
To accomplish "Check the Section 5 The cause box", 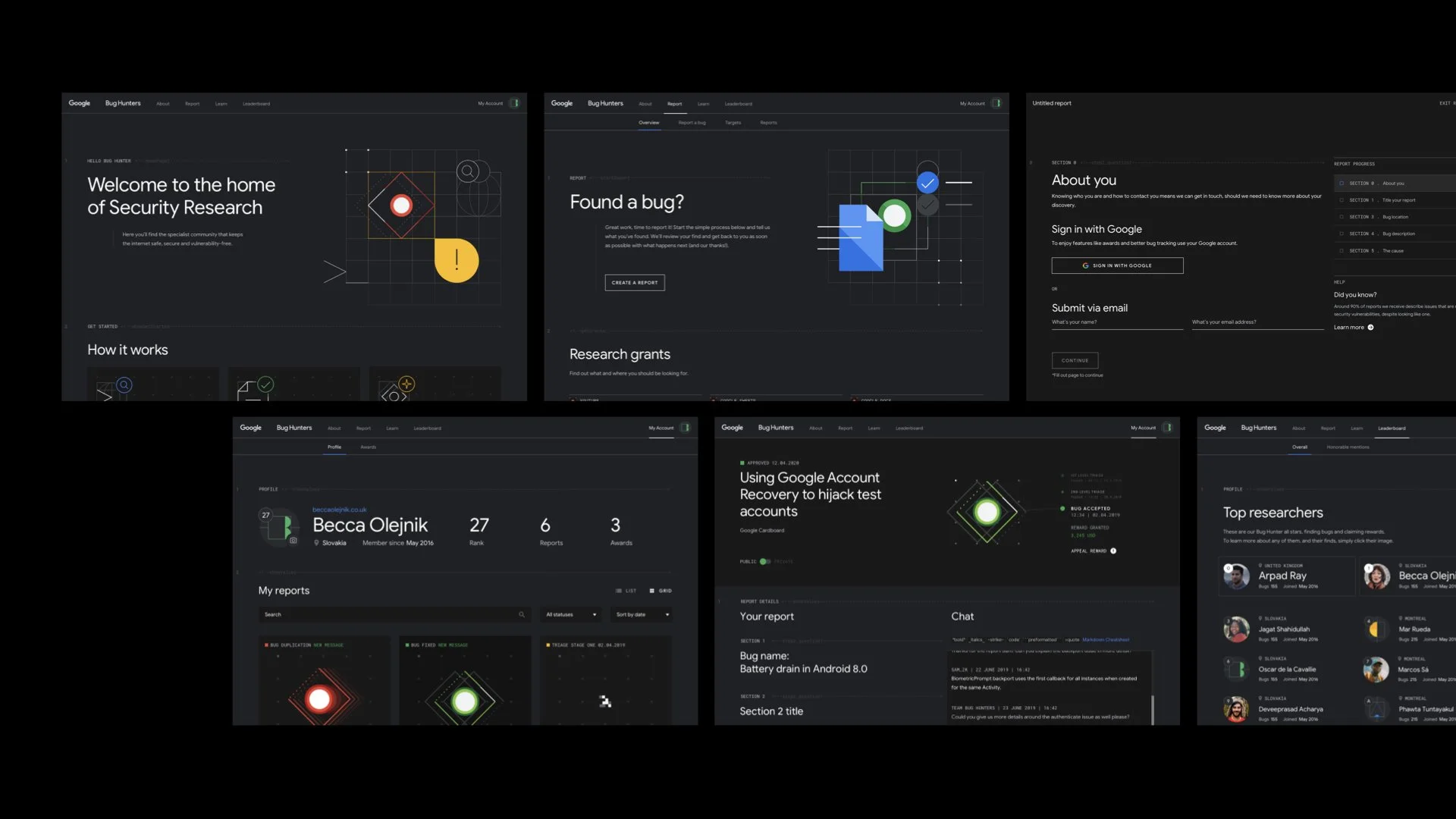I will point(1341,251).
